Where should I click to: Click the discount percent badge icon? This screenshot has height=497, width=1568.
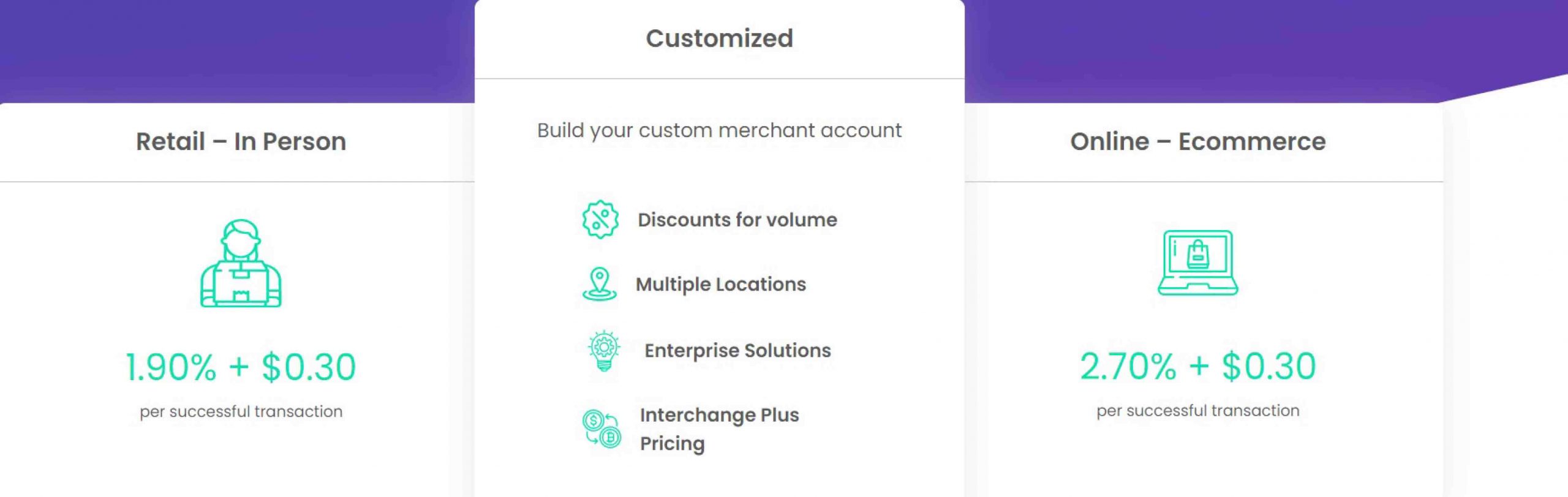pyautogui.click(x=600, y=220)
